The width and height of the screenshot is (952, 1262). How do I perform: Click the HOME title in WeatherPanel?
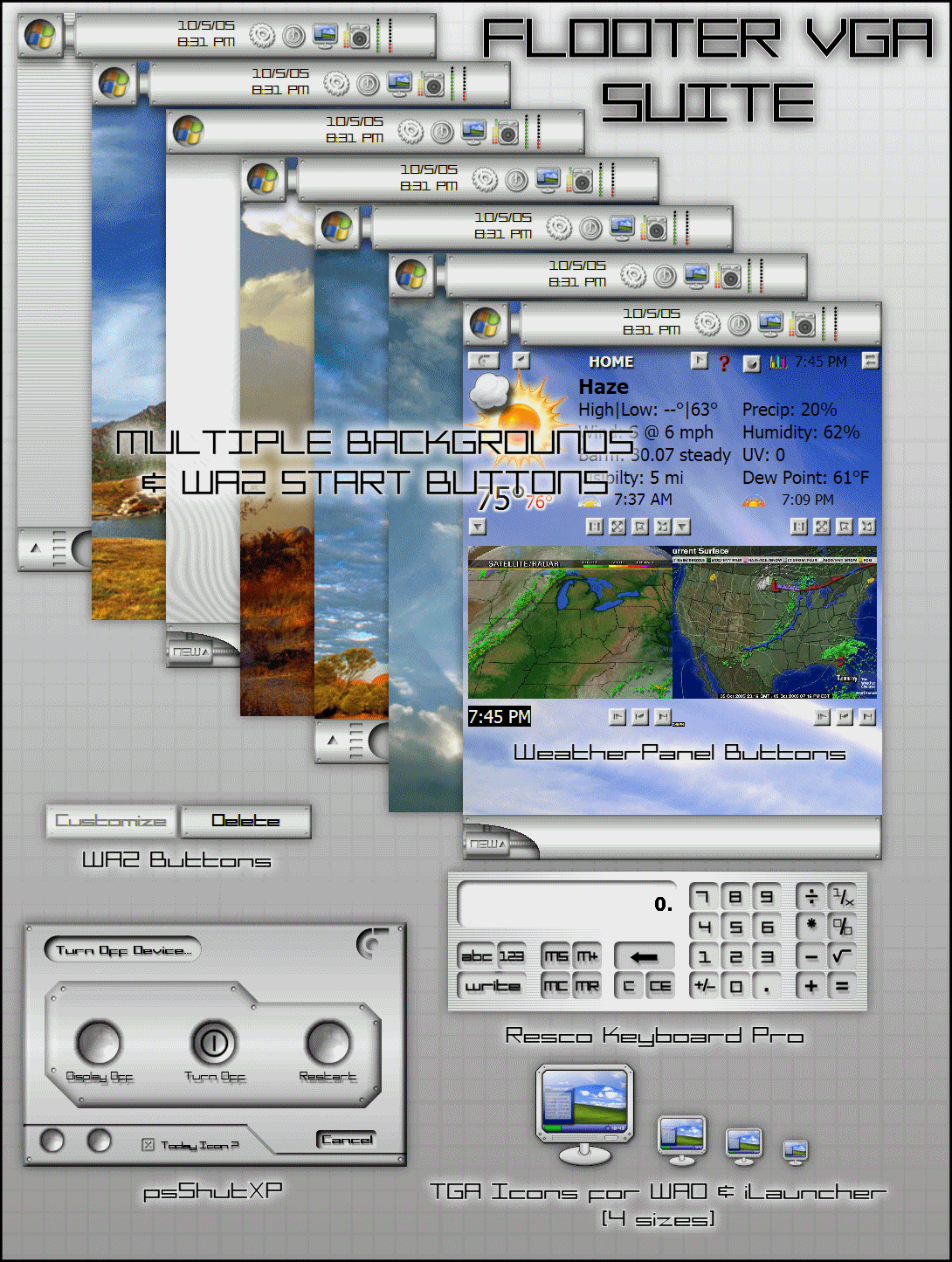tap(611, 362)
